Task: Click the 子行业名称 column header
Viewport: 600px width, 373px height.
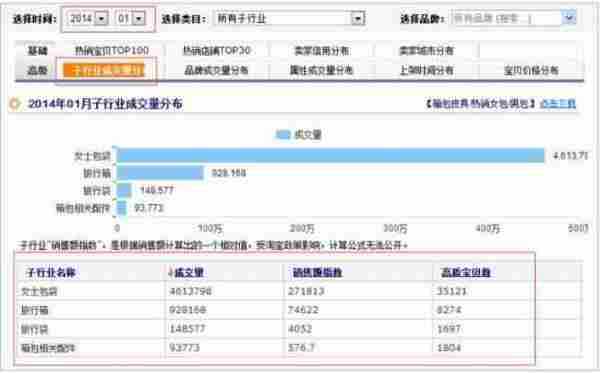Action: tap(51, 272)
